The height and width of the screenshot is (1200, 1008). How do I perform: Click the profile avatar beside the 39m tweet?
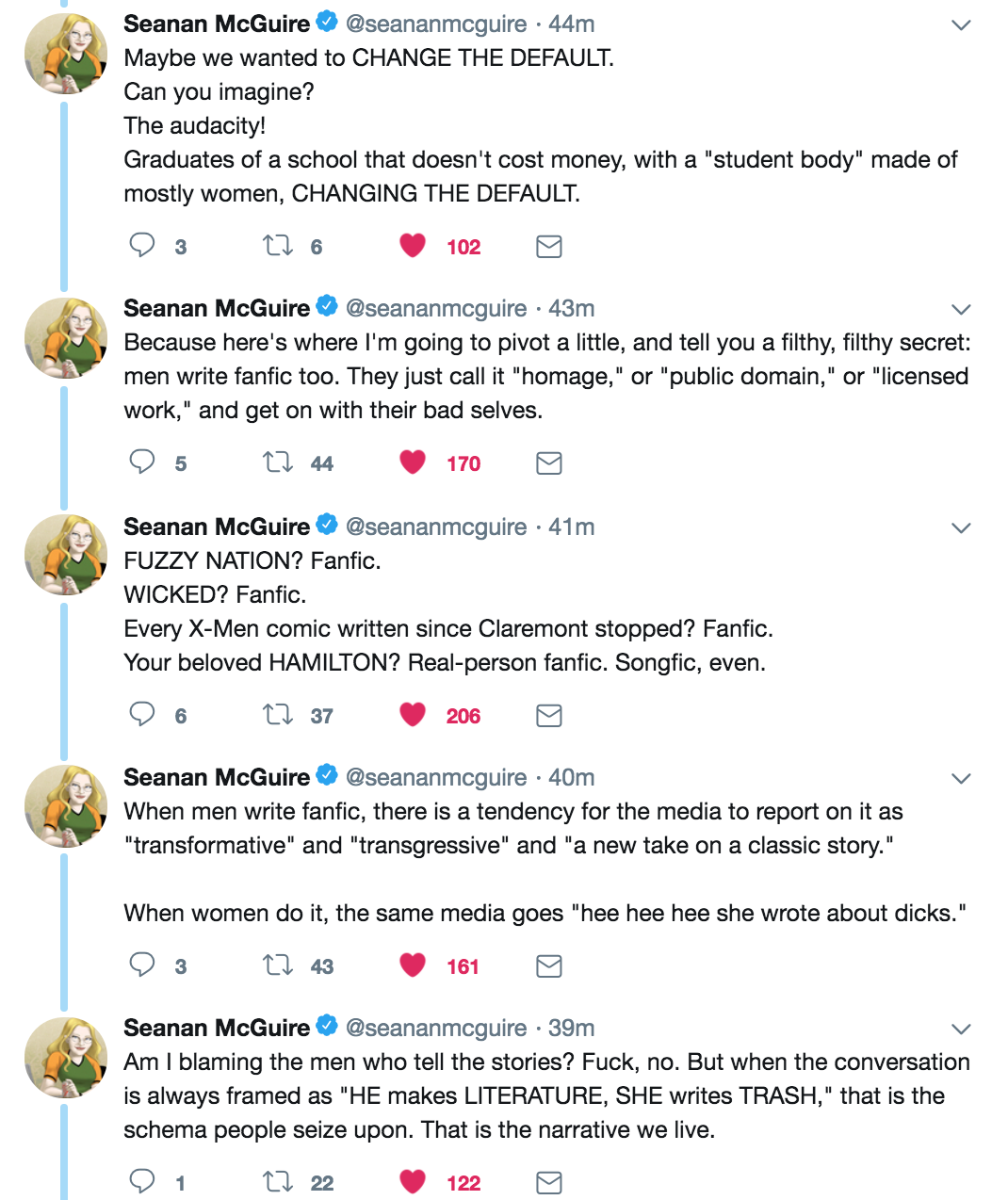(65, 1057)
